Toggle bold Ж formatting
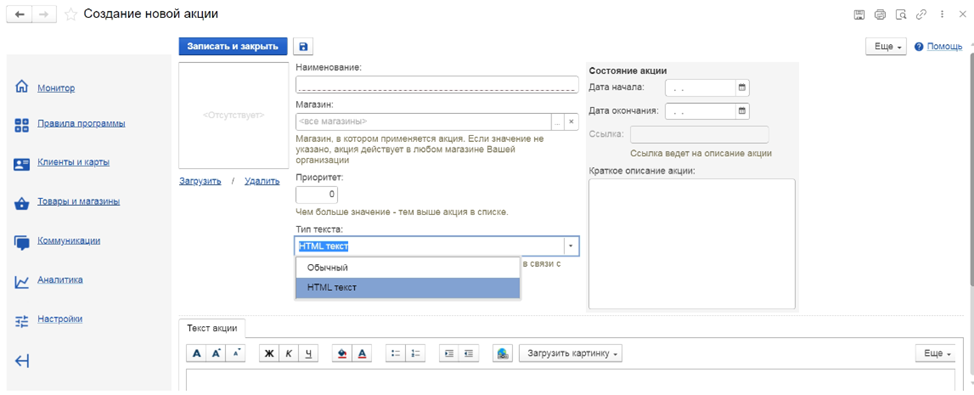 269,353
